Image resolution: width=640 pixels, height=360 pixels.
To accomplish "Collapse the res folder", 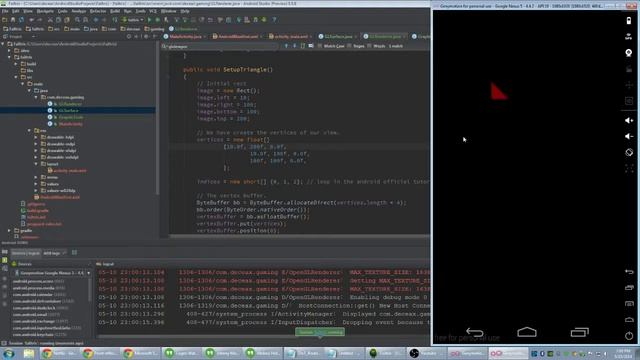I will (29, 131).
